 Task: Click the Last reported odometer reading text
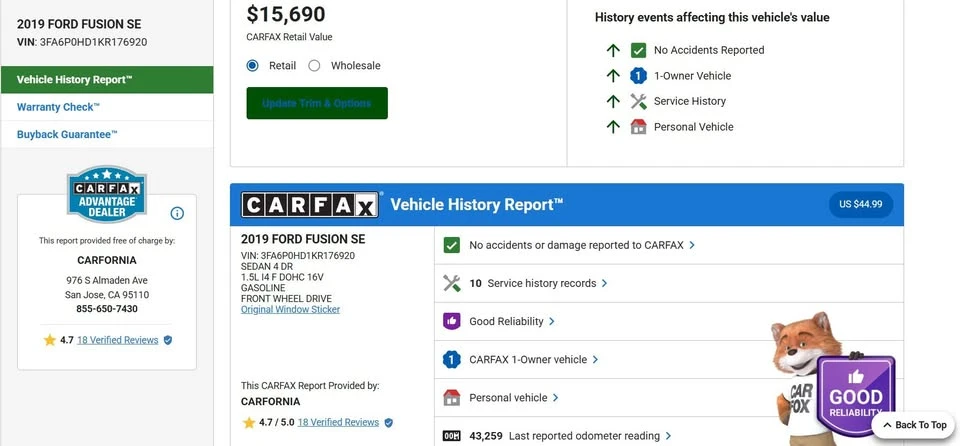[584, 436]
